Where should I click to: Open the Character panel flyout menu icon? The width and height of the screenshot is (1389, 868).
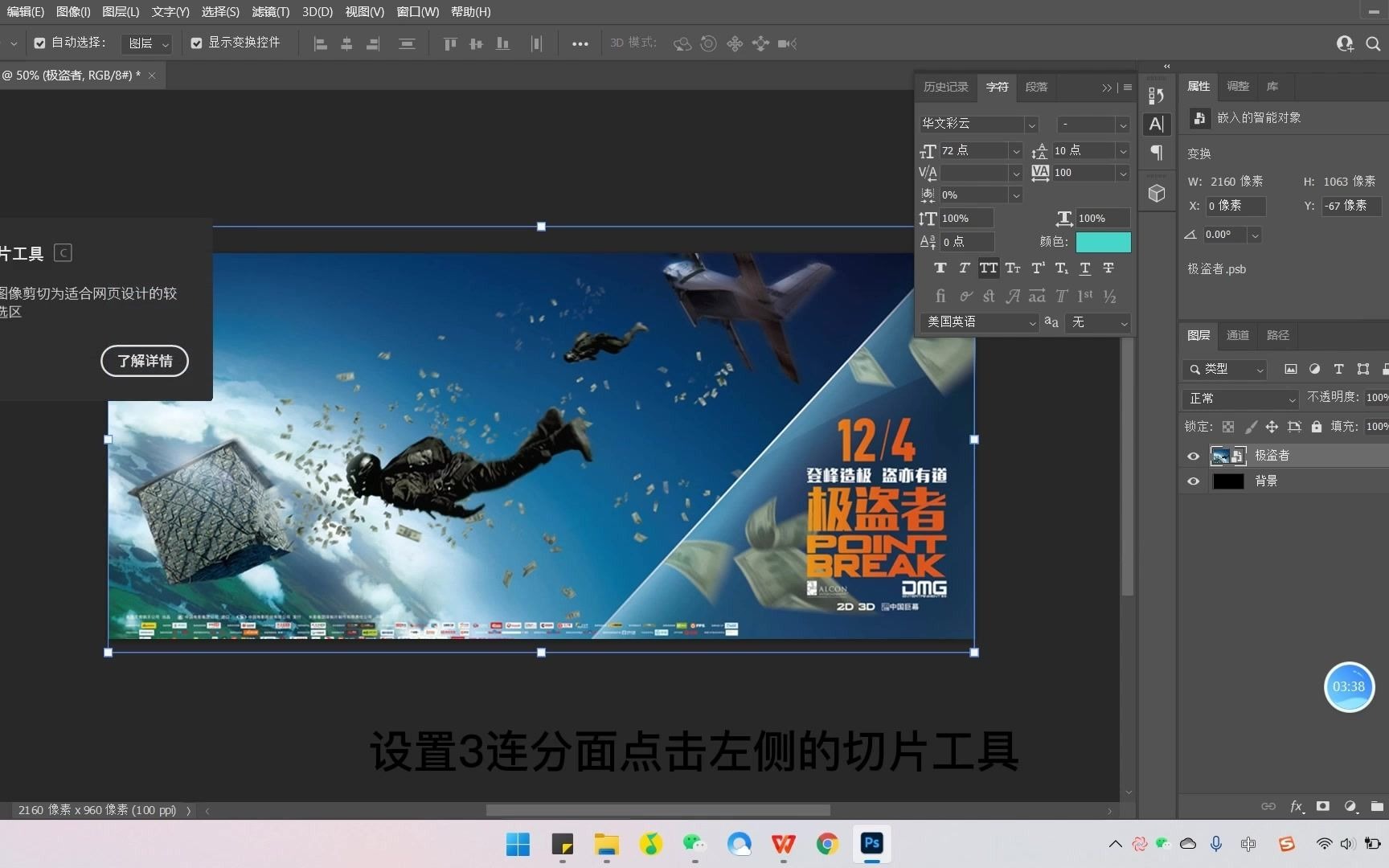click(x=1128, y=88)
